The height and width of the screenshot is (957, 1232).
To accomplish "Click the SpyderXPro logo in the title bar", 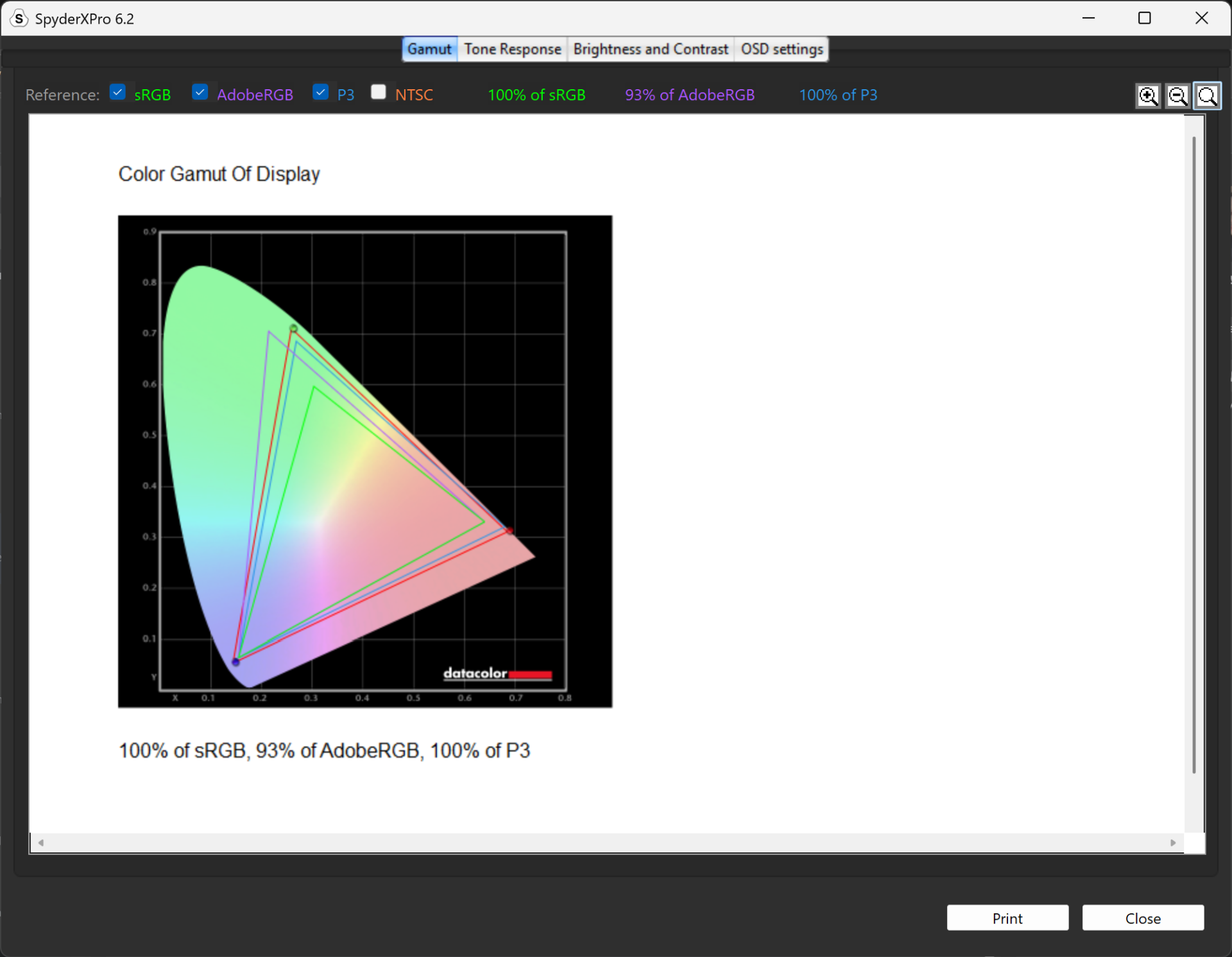I will (x=19, y=19).
